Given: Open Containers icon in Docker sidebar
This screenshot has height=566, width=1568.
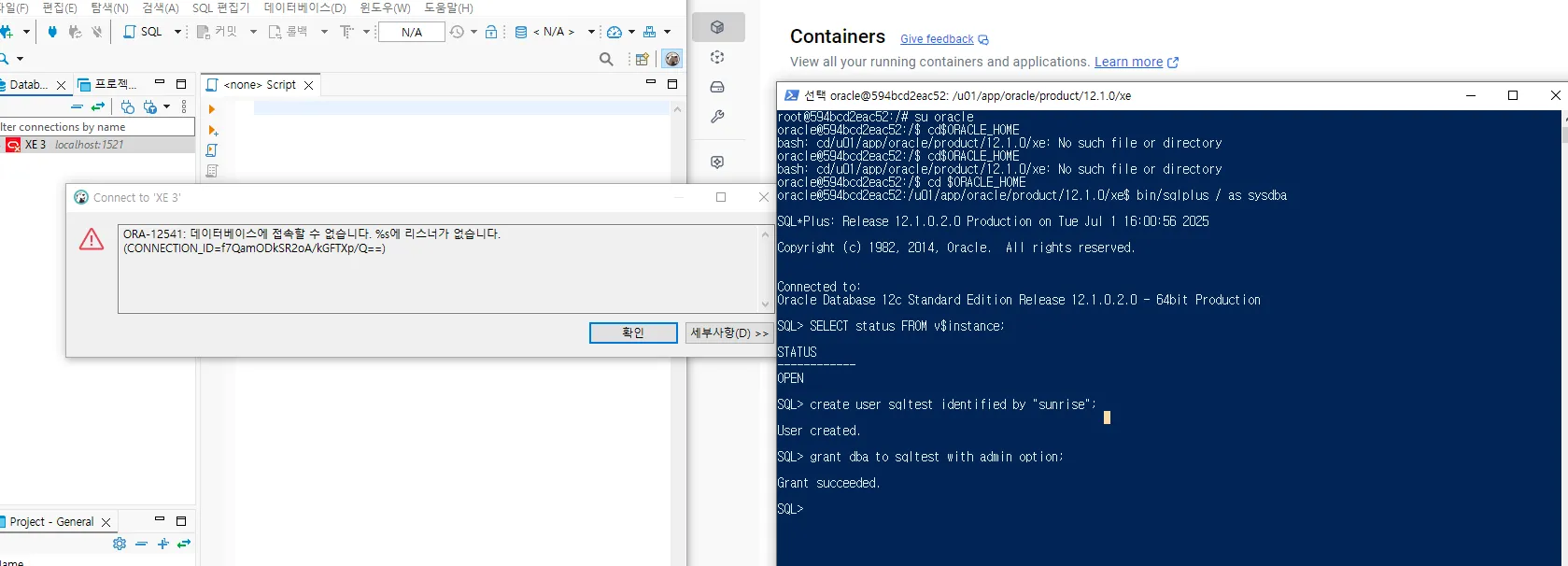Looking at the screenshot, I should (x=718, y=27).
